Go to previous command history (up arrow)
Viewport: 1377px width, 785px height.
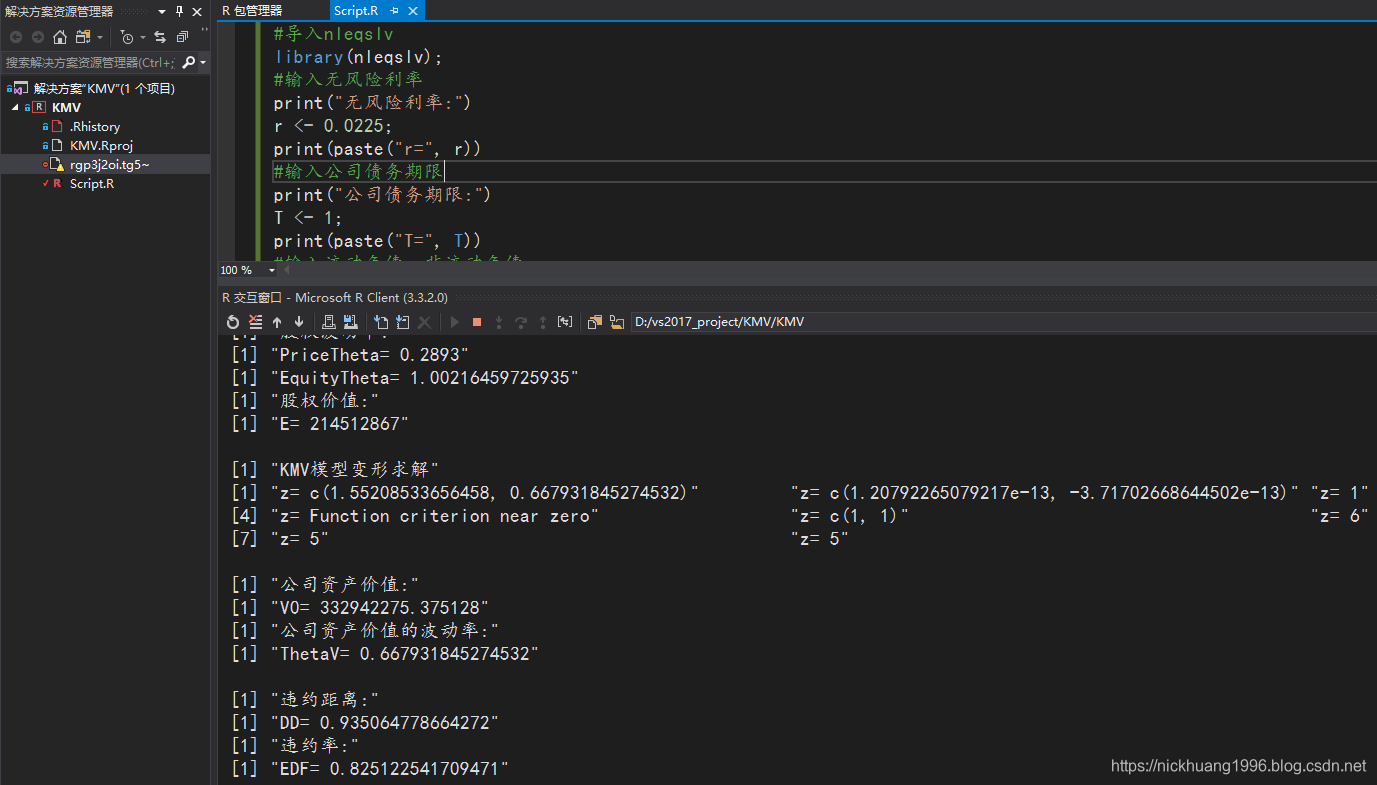coord(277,322)
